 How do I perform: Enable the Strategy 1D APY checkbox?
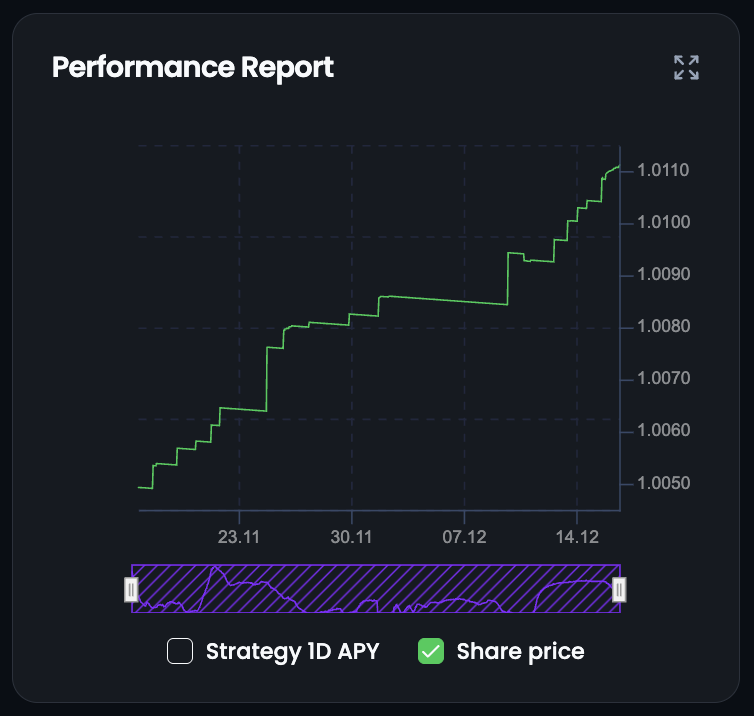[180, 652]
